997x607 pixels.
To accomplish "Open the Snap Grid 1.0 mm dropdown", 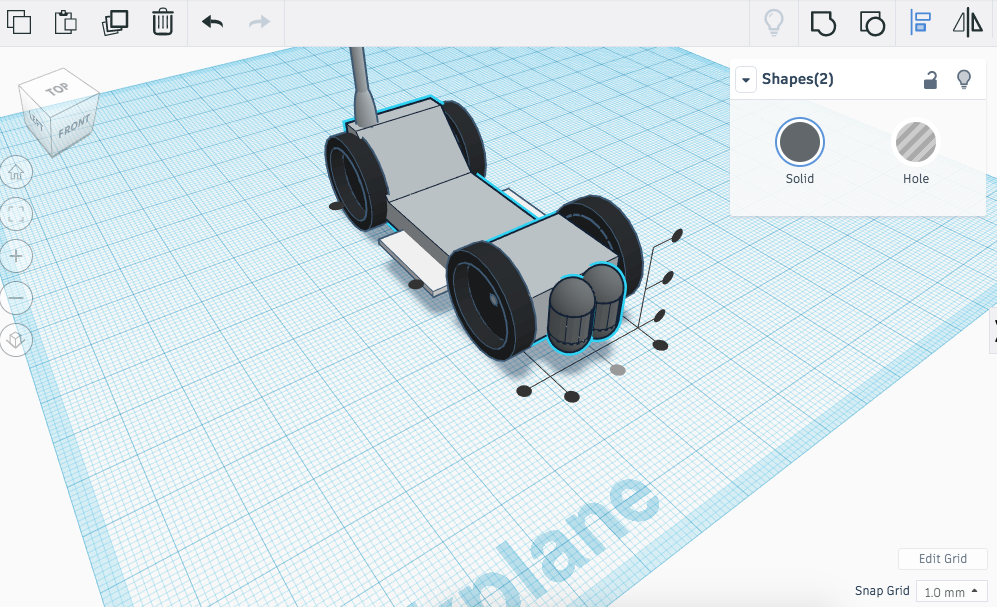I will coord(951,591).
